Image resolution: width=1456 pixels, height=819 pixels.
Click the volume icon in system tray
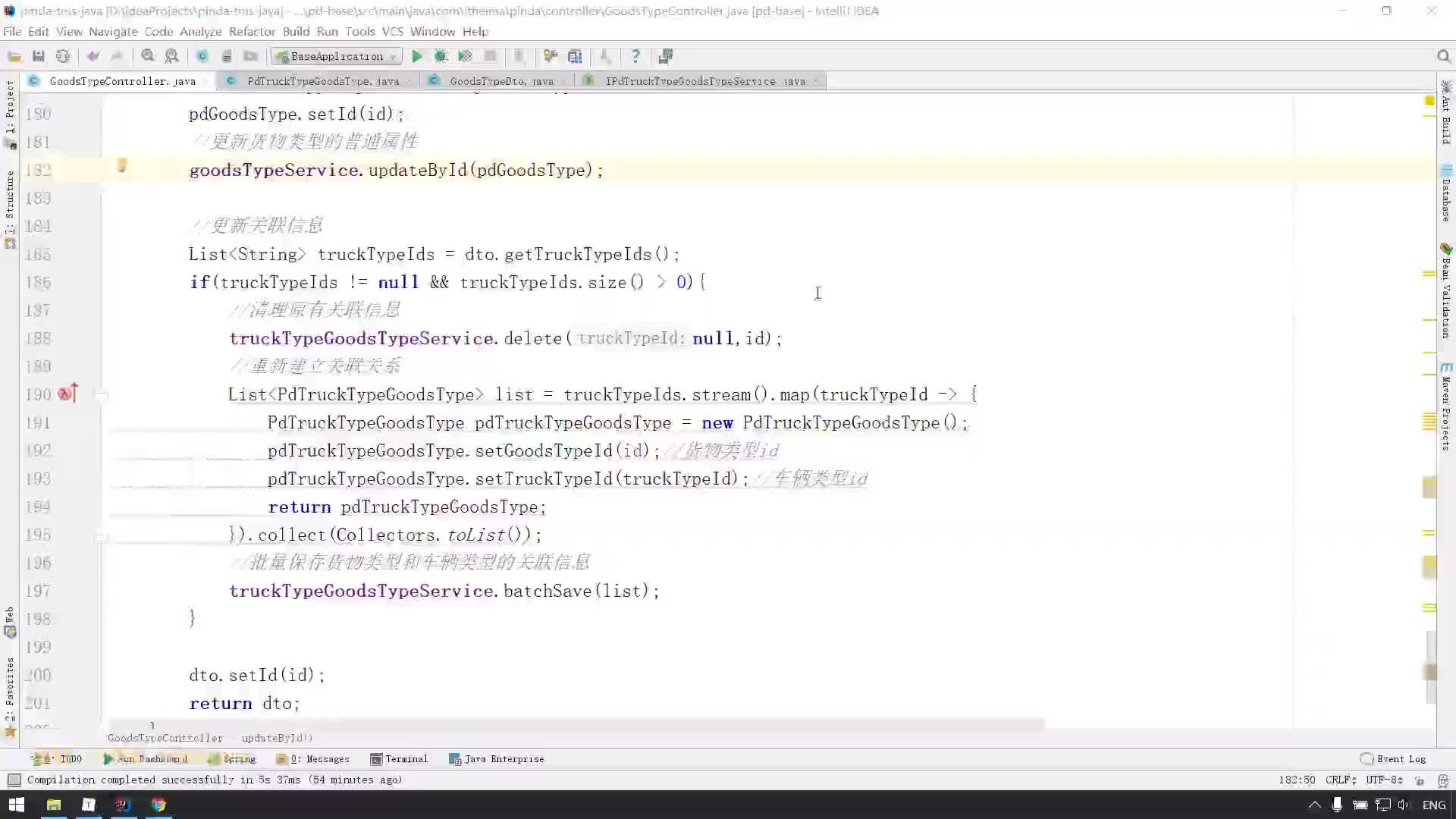[1404, 805]
